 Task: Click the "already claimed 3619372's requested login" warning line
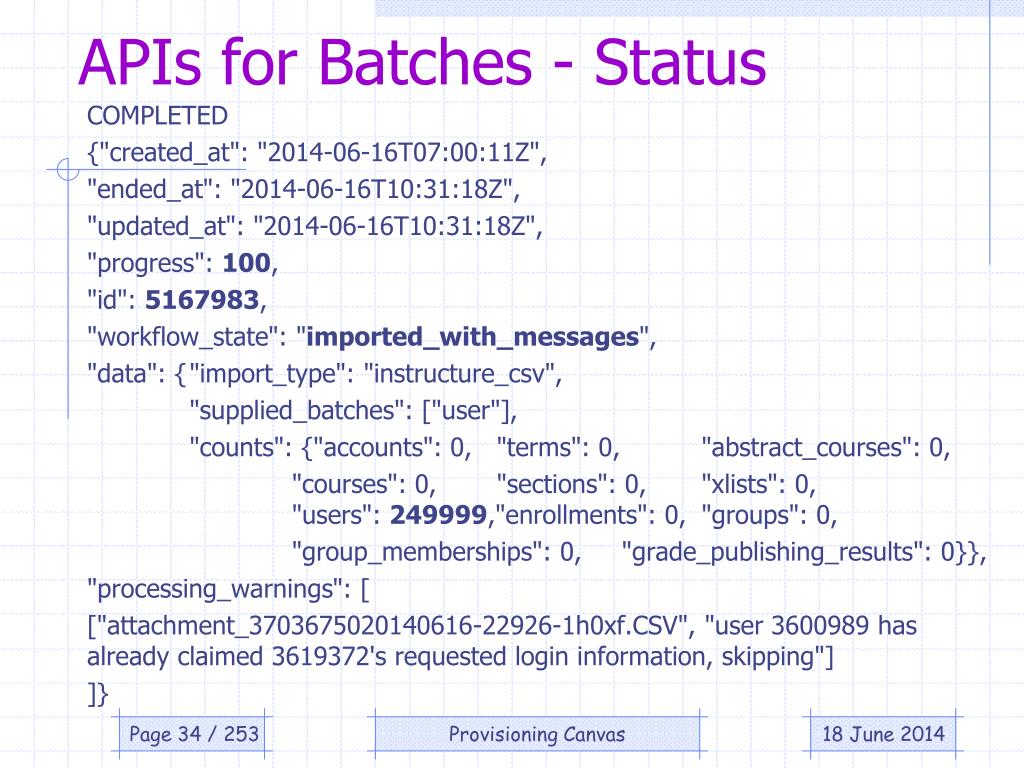[x=460, y=657]
